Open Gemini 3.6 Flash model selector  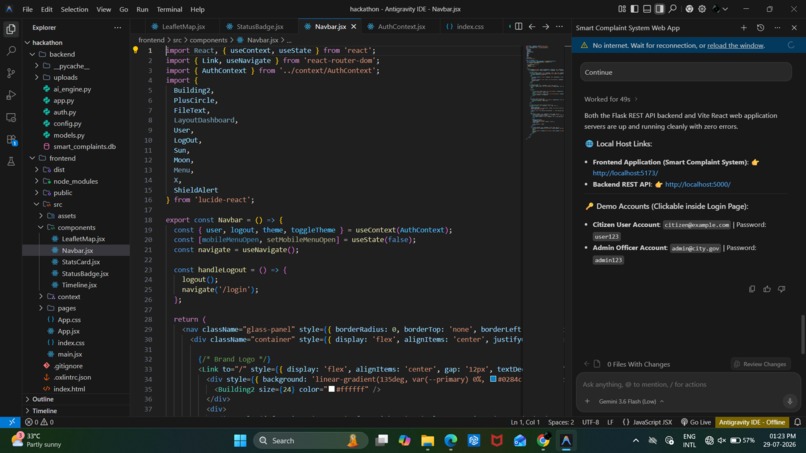pyautogui.click(x=631, y=401)
